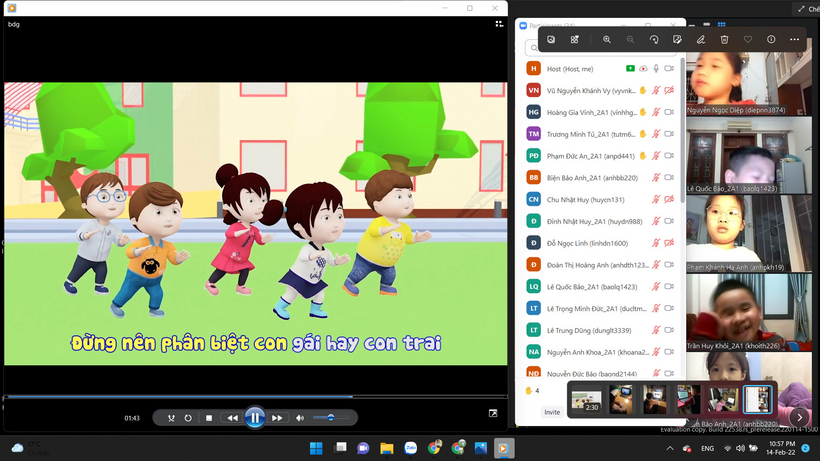The height and width of the screenshot is (461, 820).
Task: Click the Invite button
Action: click(552, 412)
